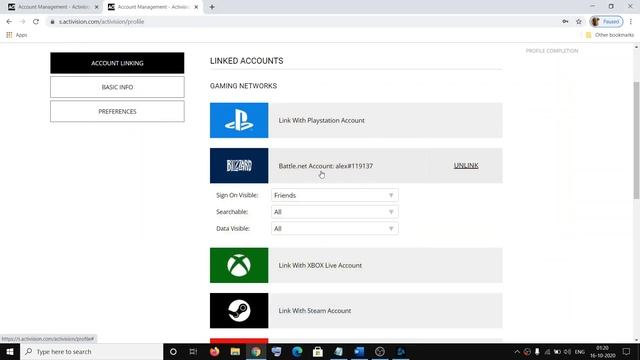
Task: Open Task View on the taskbar
Action: click(x=193, y=351)
